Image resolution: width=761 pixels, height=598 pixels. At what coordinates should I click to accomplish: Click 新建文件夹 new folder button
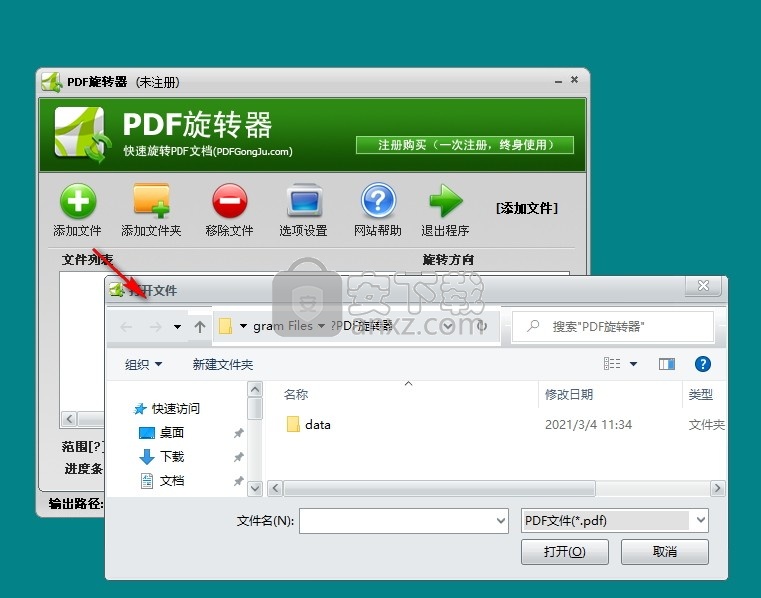223,364
